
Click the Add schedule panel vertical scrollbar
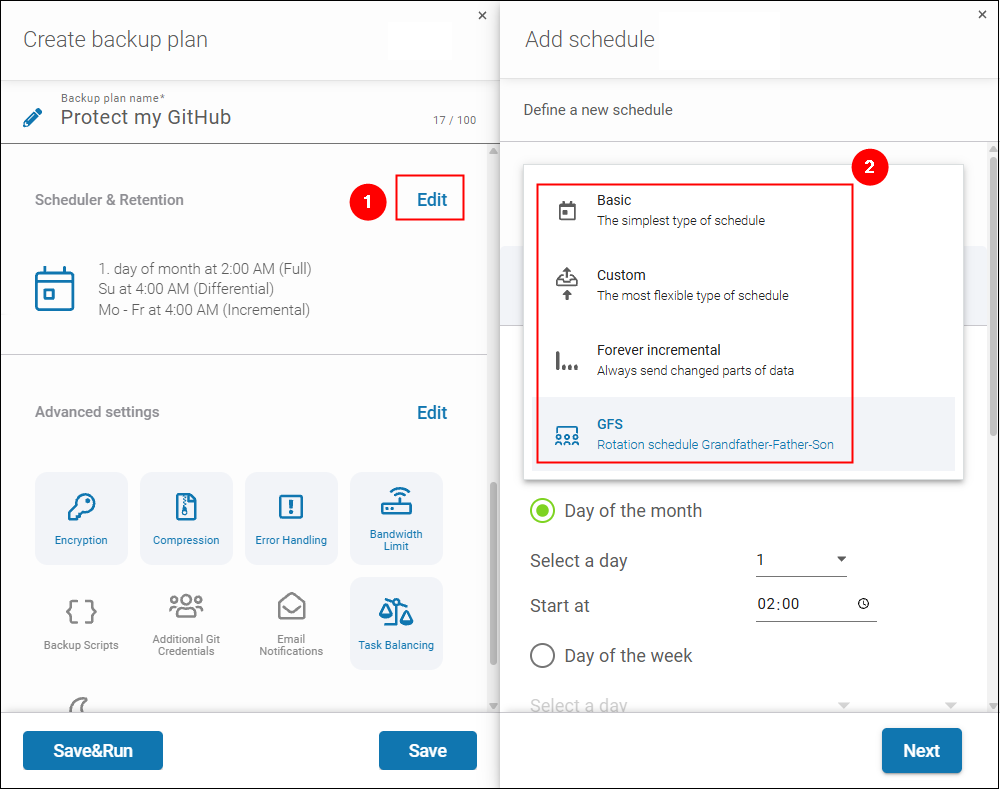point(993,295)
